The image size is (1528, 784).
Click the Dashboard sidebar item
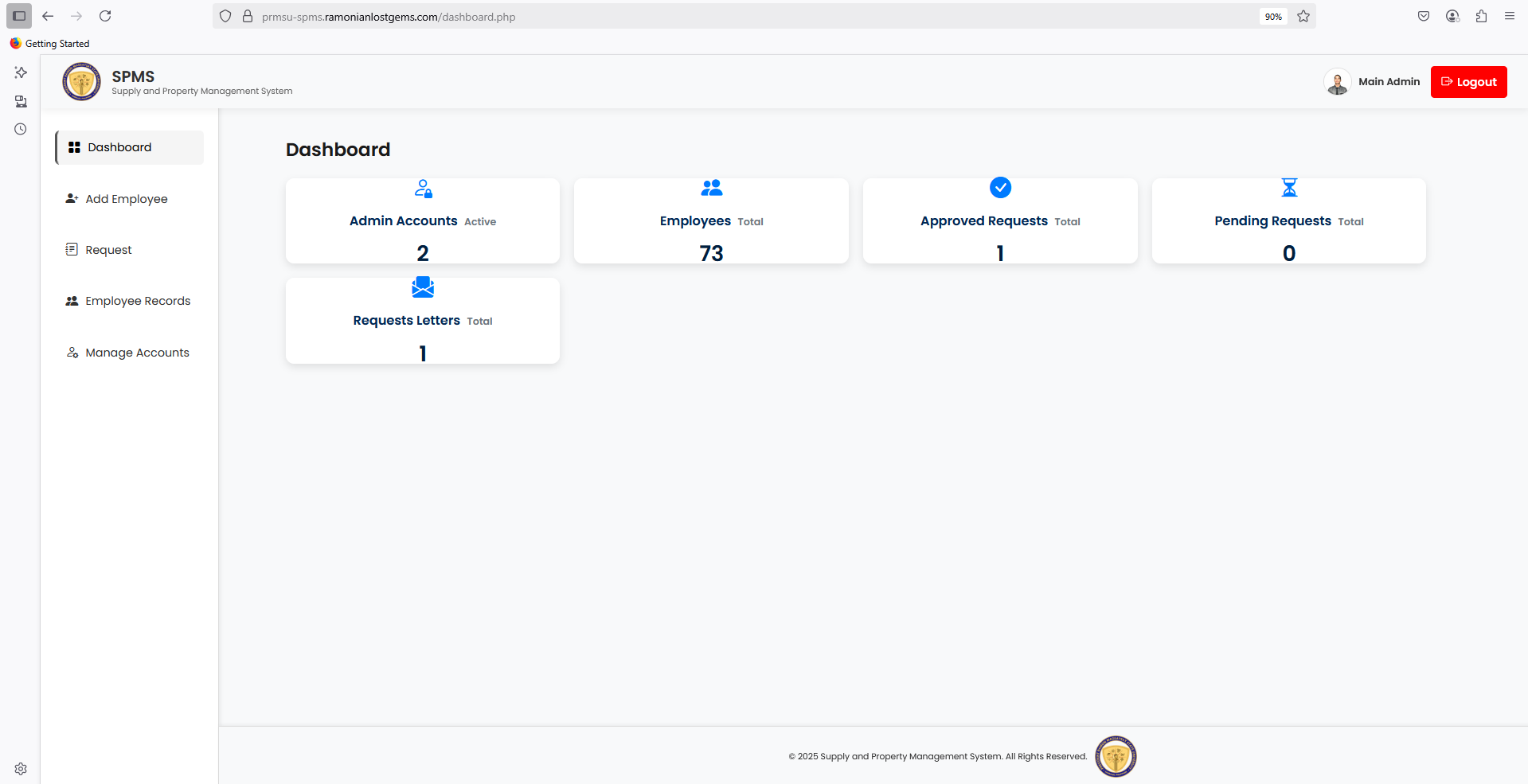[x=119, y=147]
